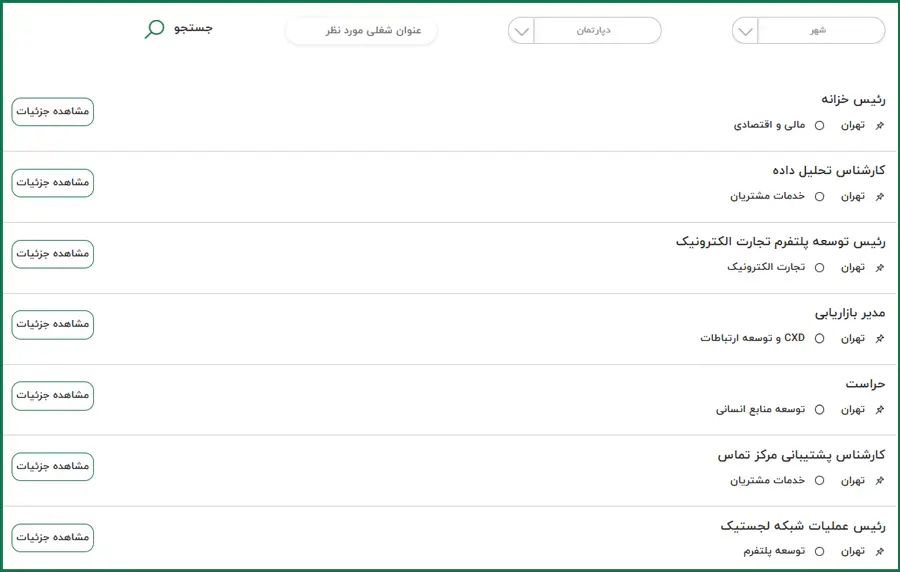
Task: Open the مدیر بازاریابی job title link
Action: (x=850, y=313)
